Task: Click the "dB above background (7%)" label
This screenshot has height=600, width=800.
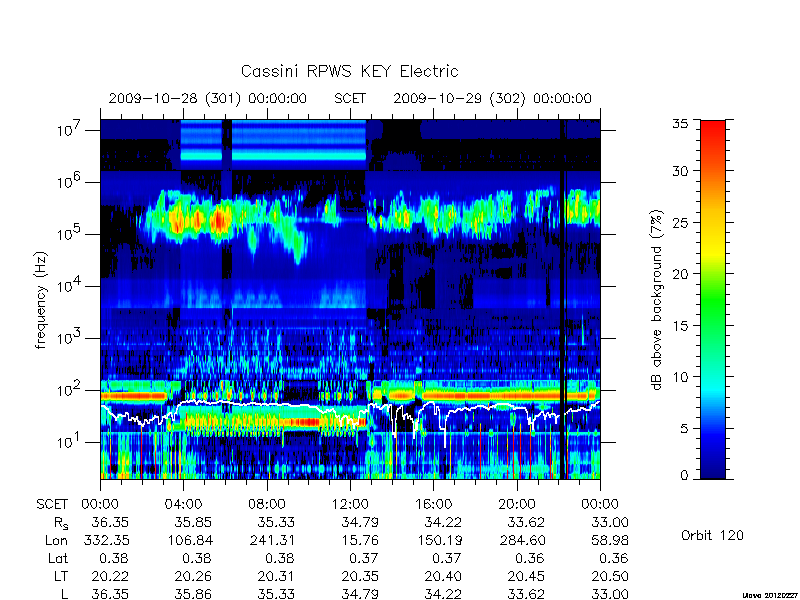Action: (x=657, y=300)
